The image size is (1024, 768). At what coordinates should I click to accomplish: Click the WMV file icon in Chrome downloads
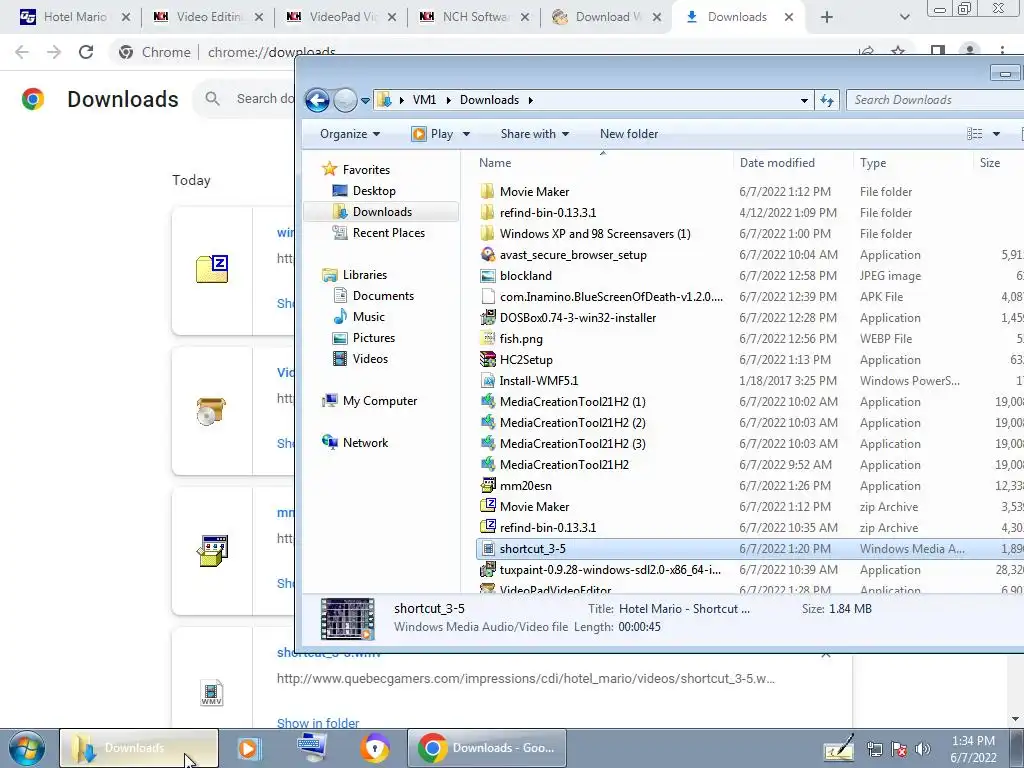(212, 692)
